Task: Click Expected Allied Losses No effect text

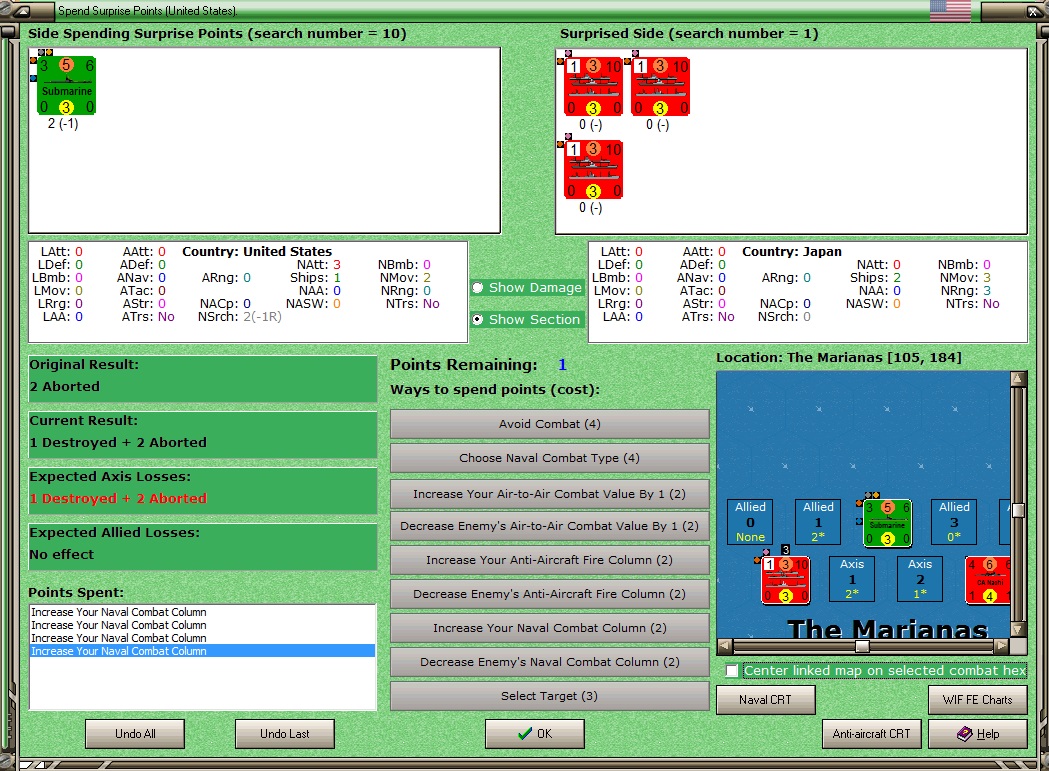Action: pos(62,555)
